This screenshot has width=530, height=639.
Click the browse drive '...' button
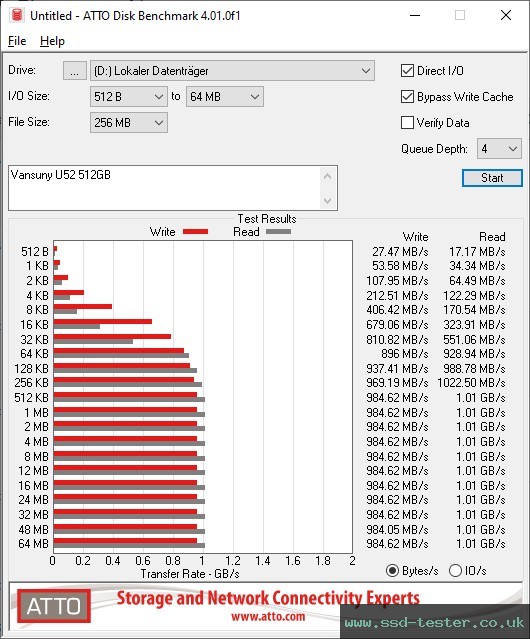(75, 71)
